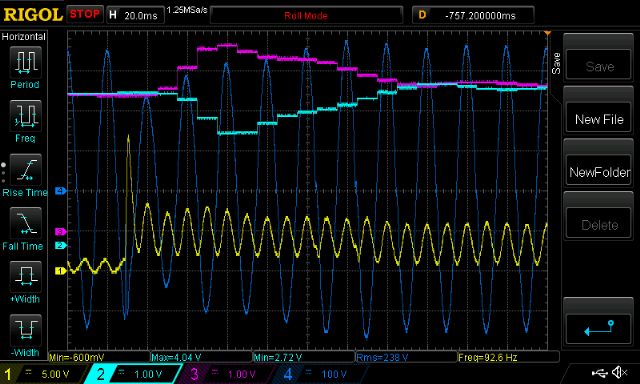Select the Rise Time measurement icon

click(25, 170)
